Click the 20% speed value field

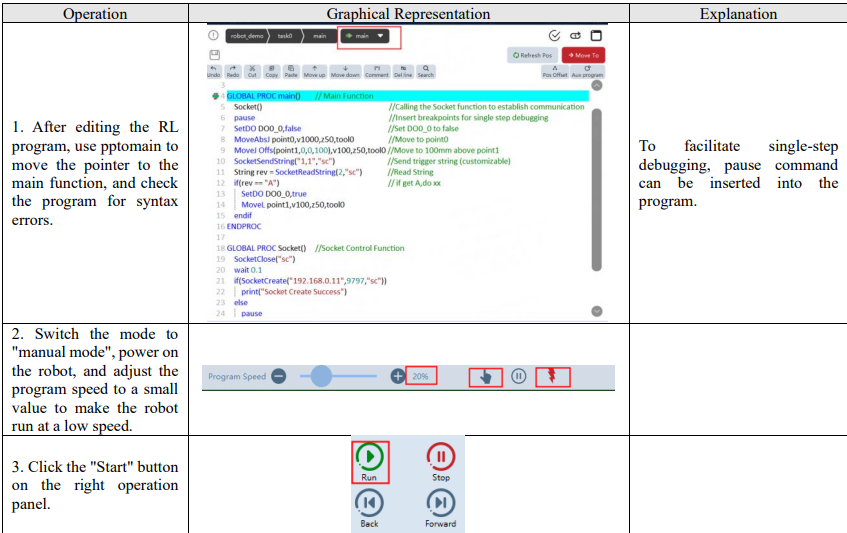421,376
